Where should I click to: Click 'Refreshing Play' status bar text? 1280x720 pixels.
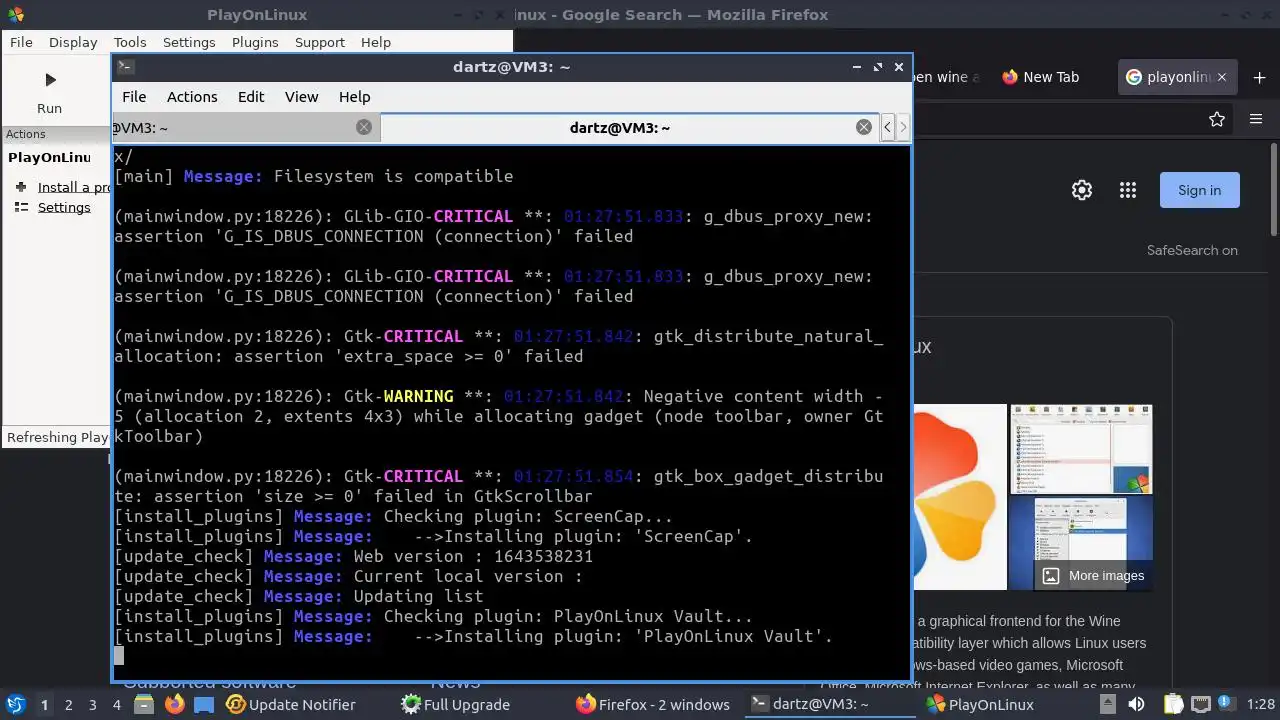tap(57, 437)
